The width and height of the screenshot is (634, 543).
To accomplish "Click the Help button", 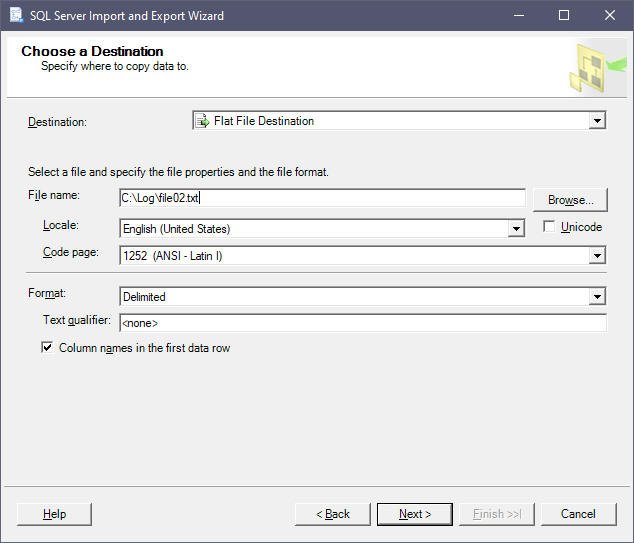I will (55, 514).
